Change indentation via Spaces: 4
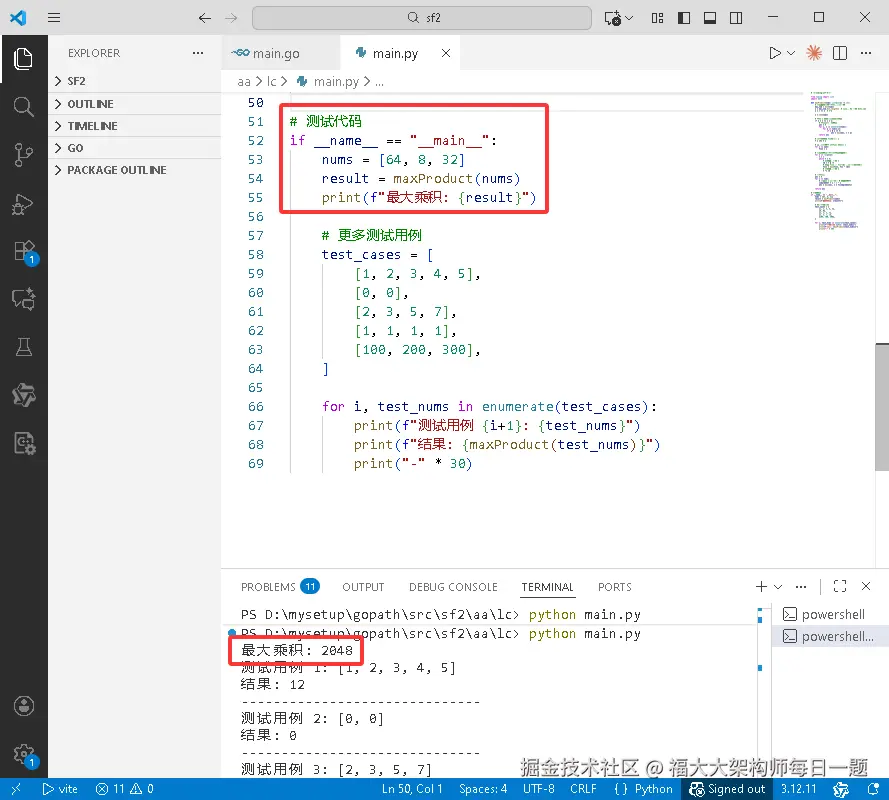The height and width of the screenshot is (800, 889). pyautogui.click(x=483, y=789)
